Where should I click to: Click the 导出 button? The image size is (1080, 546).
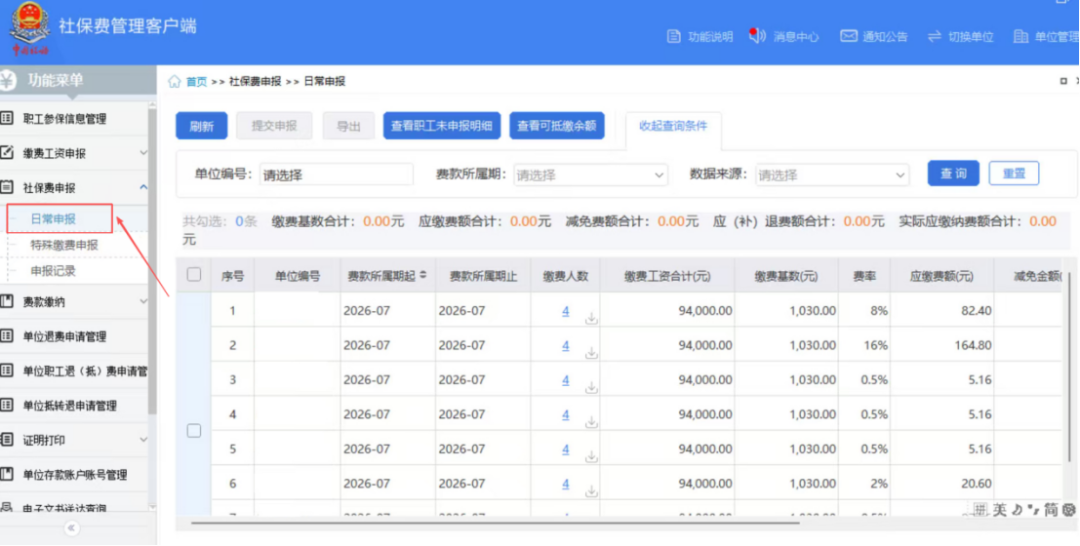349,126
